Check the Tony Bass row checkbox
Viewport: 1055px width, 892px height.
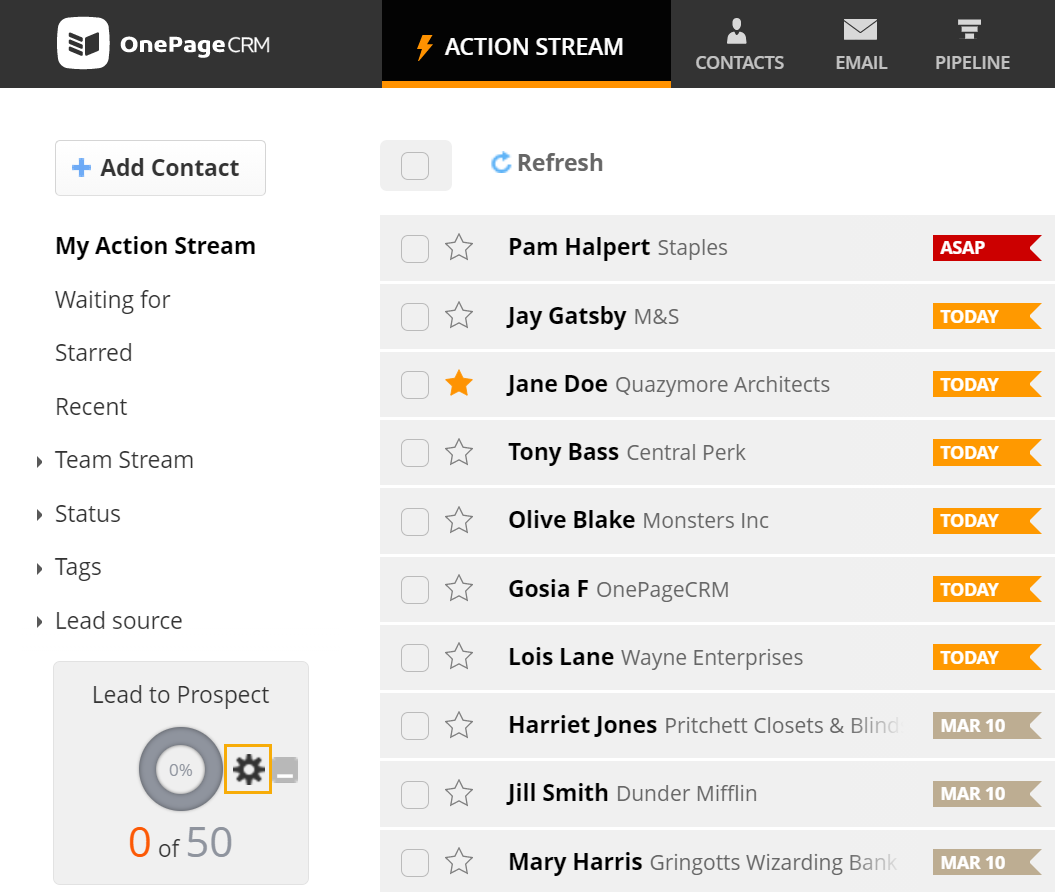click(415, 453)
